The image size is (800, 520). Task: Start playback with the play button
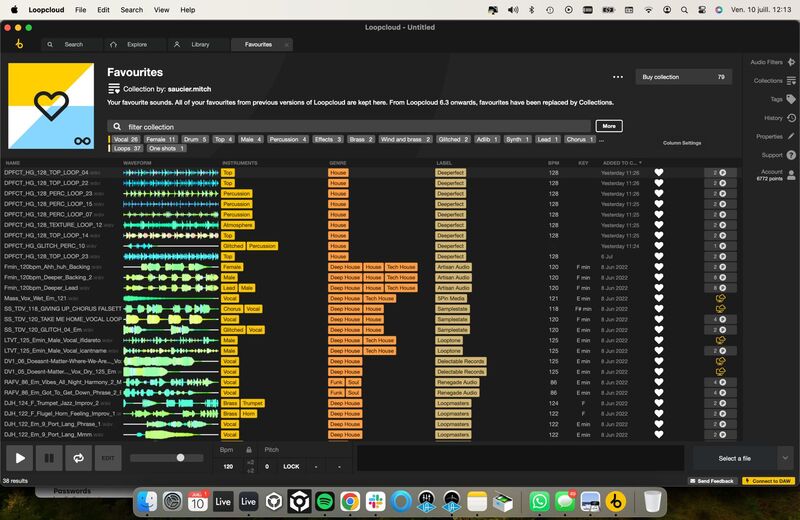coord(20,458)
